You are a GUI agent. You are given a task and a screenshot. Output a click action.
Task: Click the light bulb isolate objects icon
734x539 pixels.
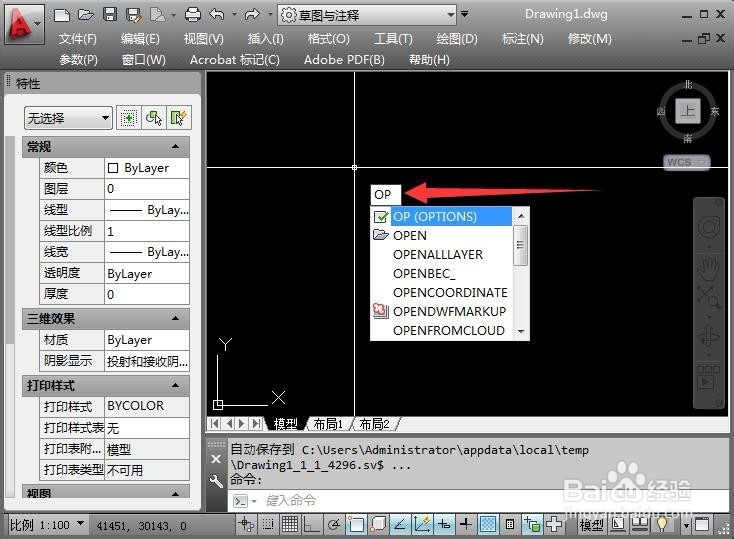tap(662, 524)
